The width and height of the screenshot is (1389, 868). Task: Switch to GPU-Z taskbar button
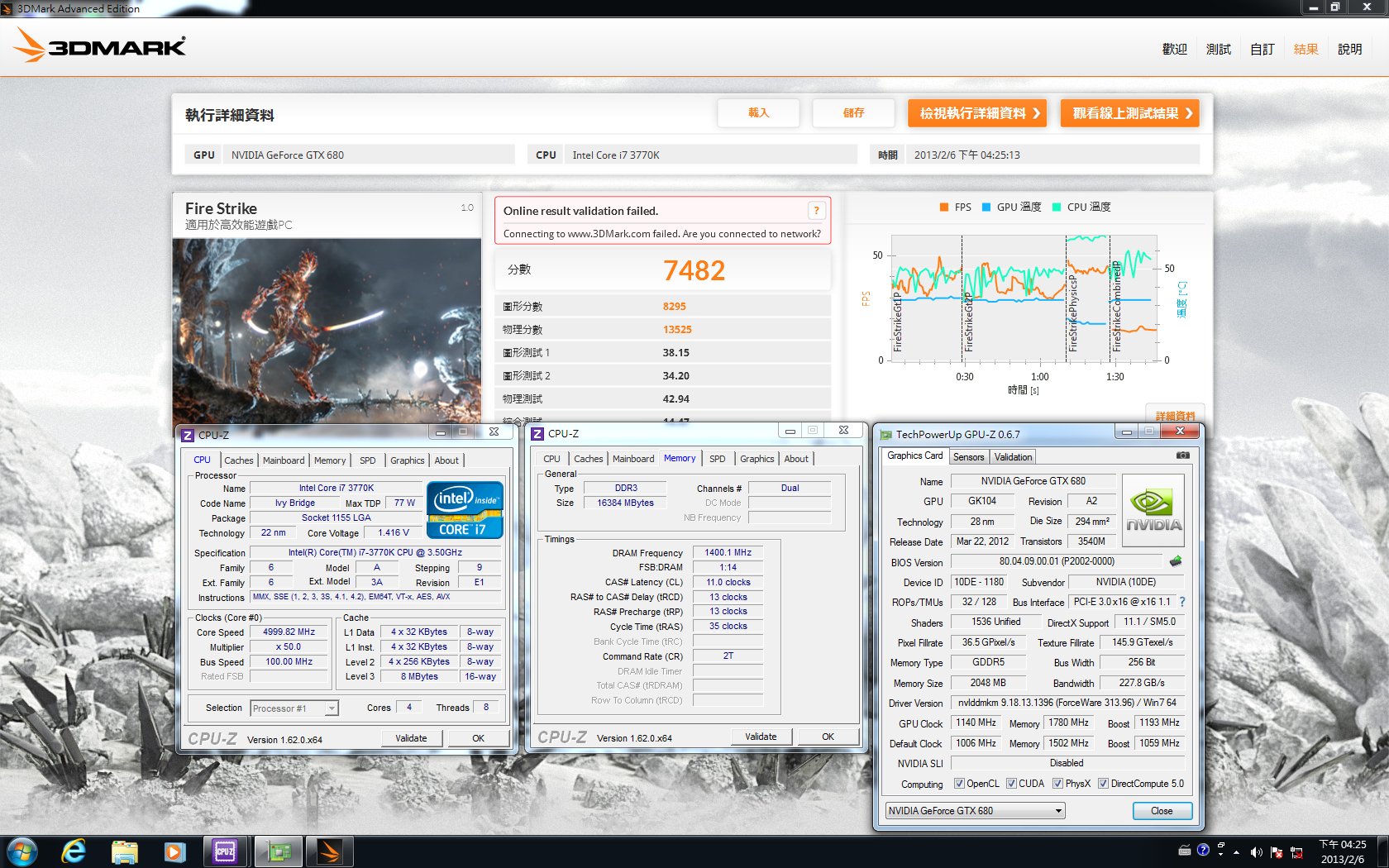pyautogui.click(x=278, y=851)
